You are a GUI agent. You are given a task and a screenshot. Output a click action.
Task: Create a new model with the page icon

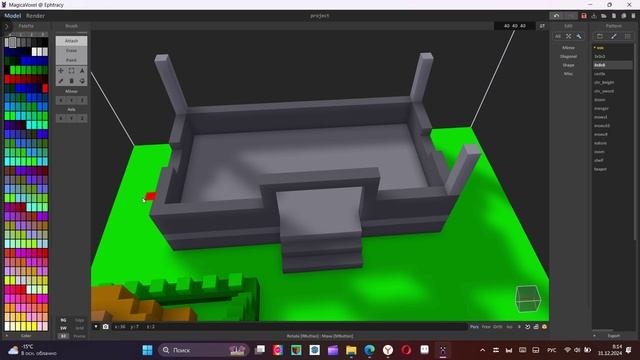tap(614, 16)
